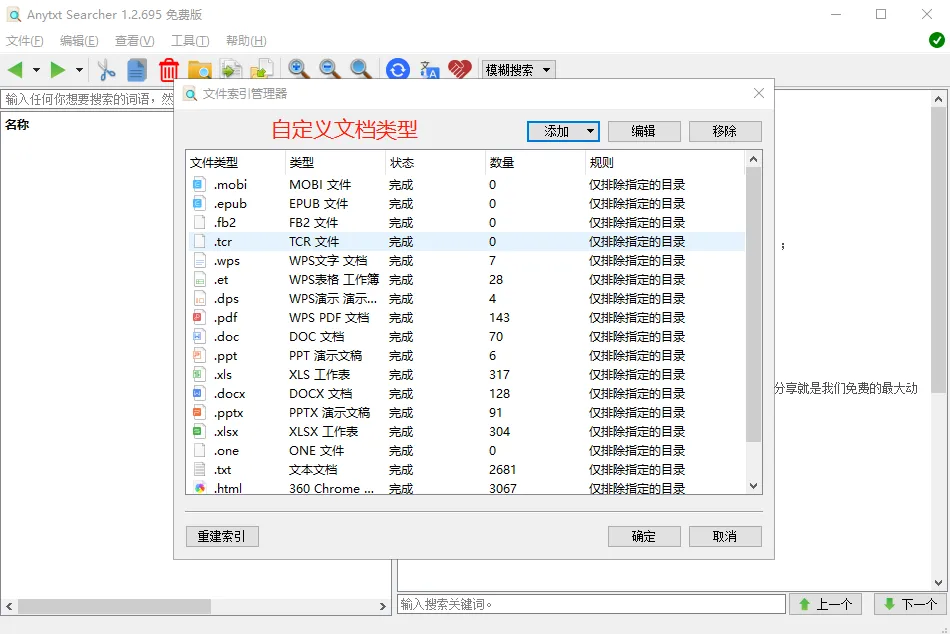The height and width of the screenshot is (634, 950).
Task: Sort by the 类型 column header
Action: coord(334,162)
